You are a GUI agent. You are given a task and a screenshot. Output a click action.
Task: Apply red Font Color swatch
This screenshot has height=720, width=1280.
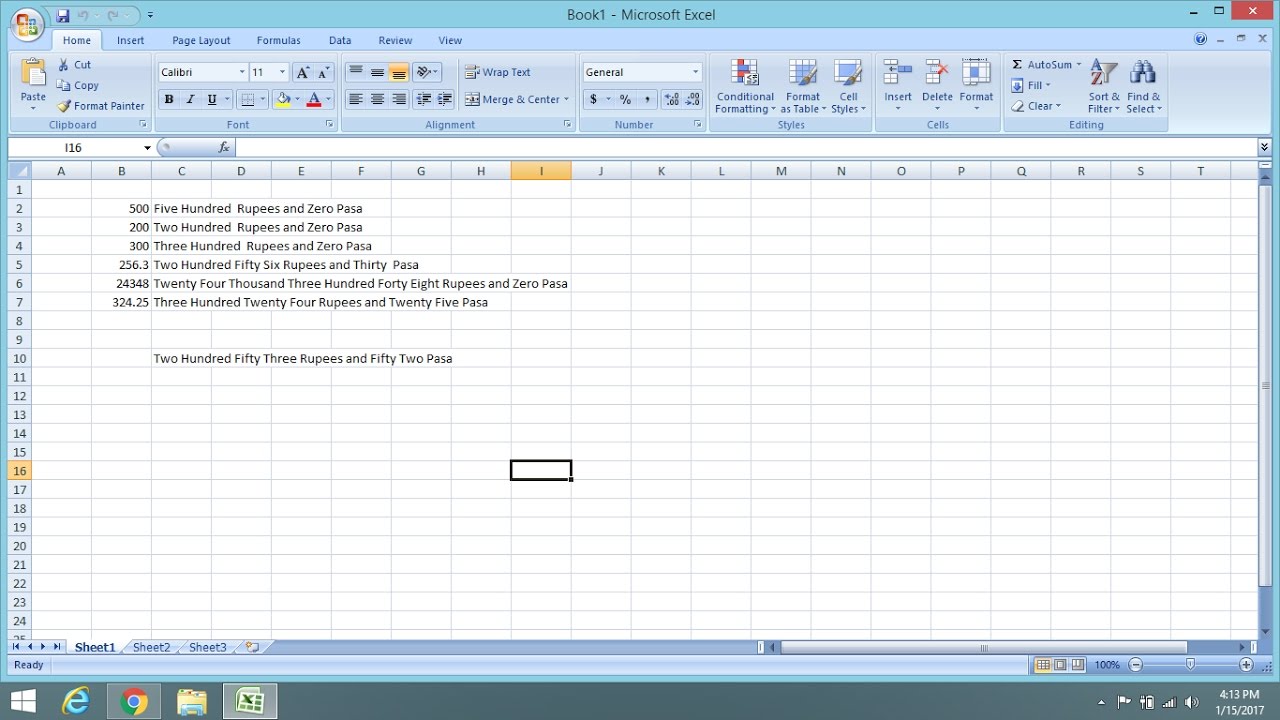[314, 99]
